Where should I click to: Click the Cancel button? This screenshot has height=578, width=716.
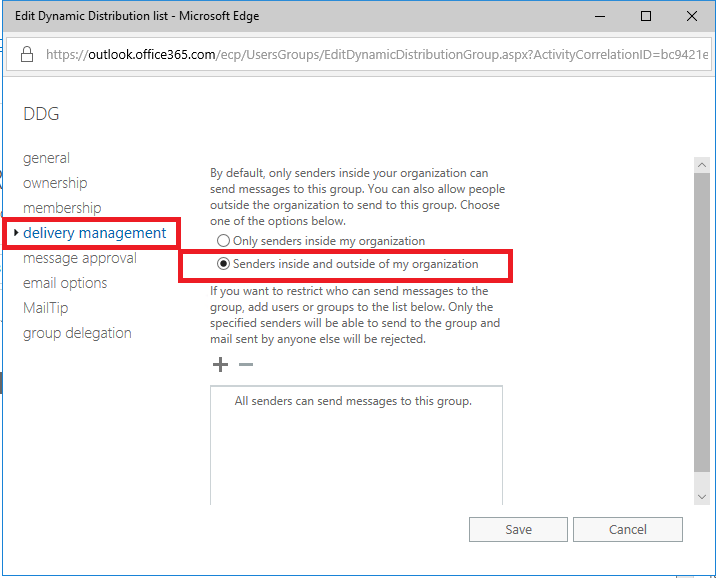[x=628, y=530]
